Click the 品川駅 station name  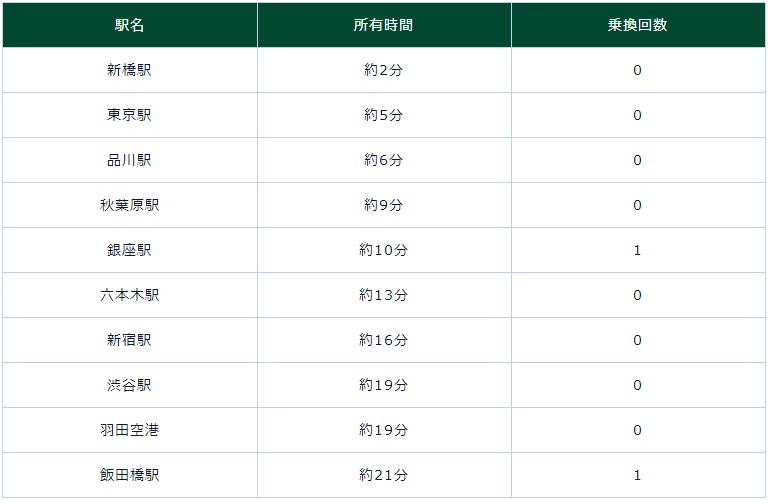[x=130, y=160]
